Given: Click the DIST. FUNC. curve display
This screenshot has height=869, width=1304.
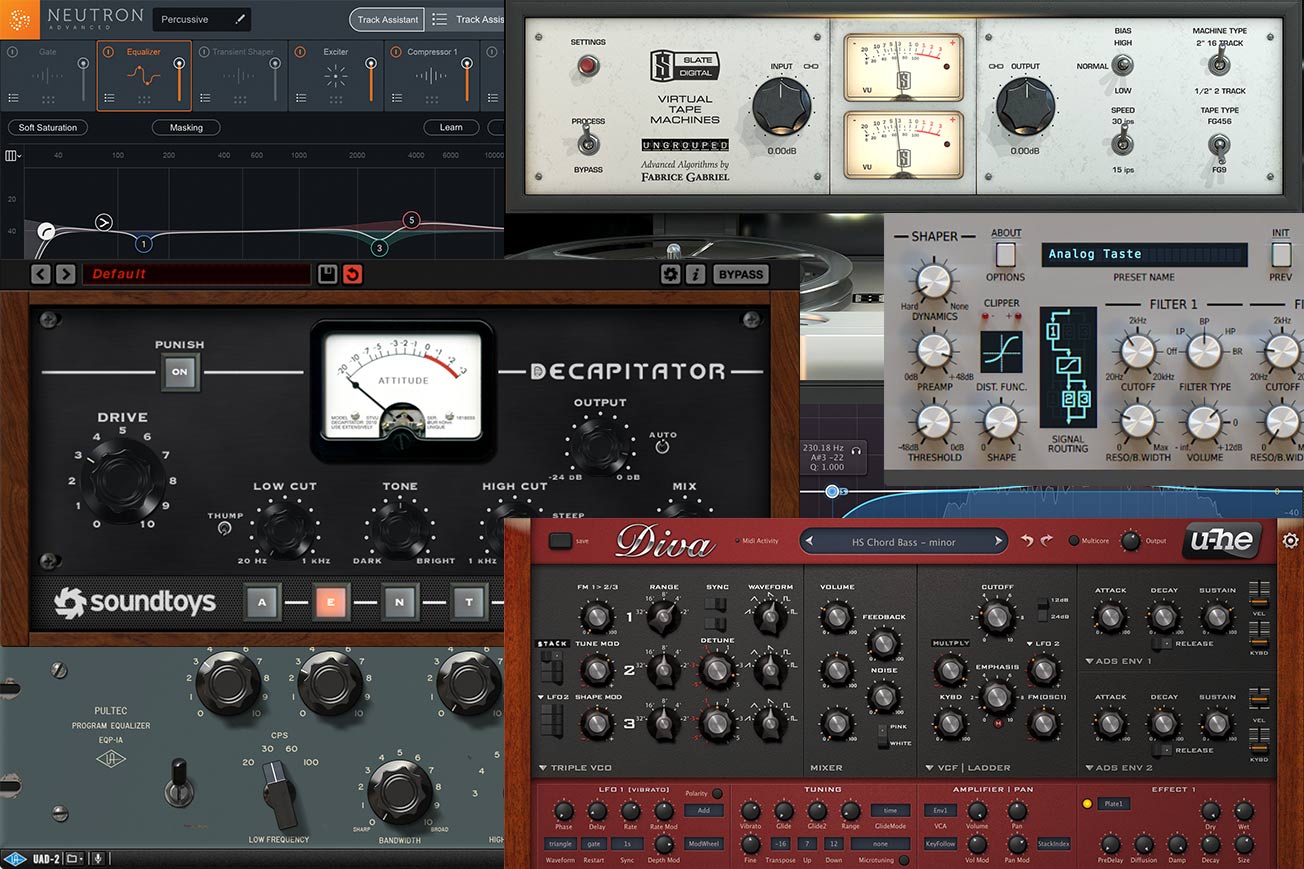Looking at the screenshot, I should pyautogui.click(x=1001, y=352).
